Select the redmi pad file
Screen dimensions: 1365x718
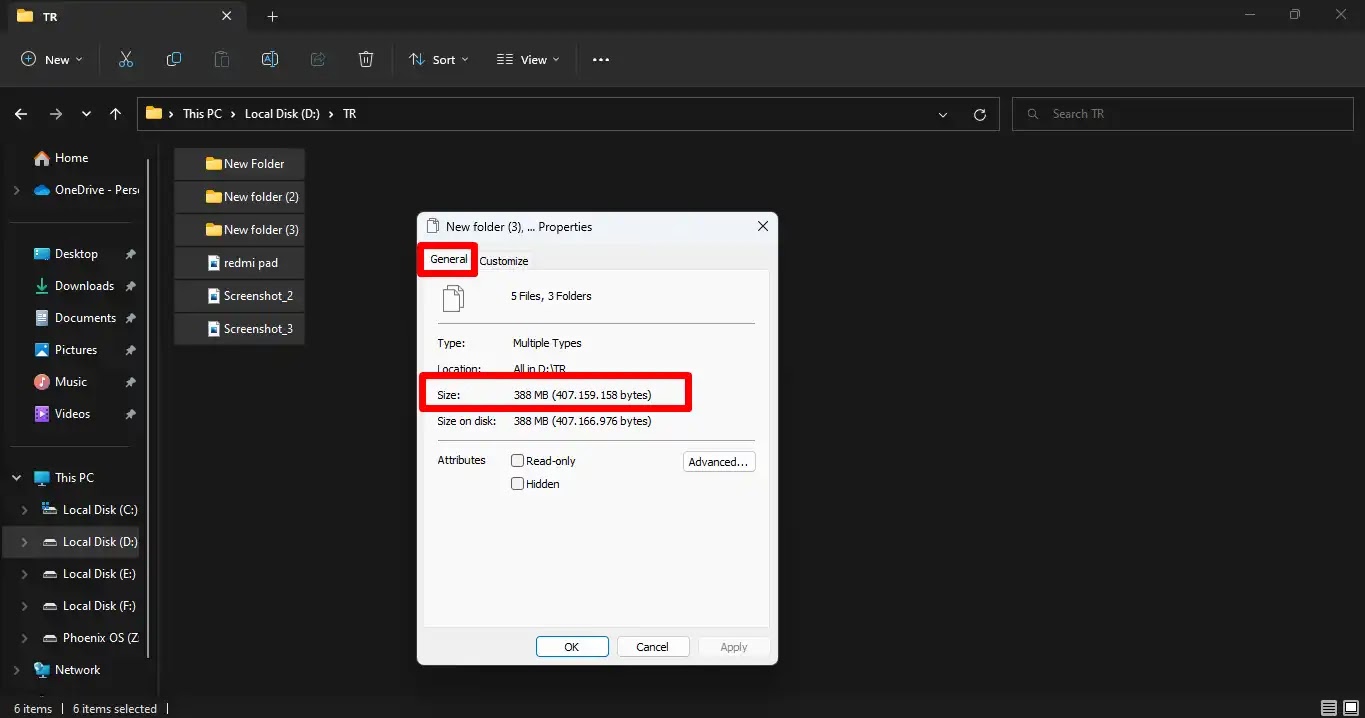coord(240,263)
